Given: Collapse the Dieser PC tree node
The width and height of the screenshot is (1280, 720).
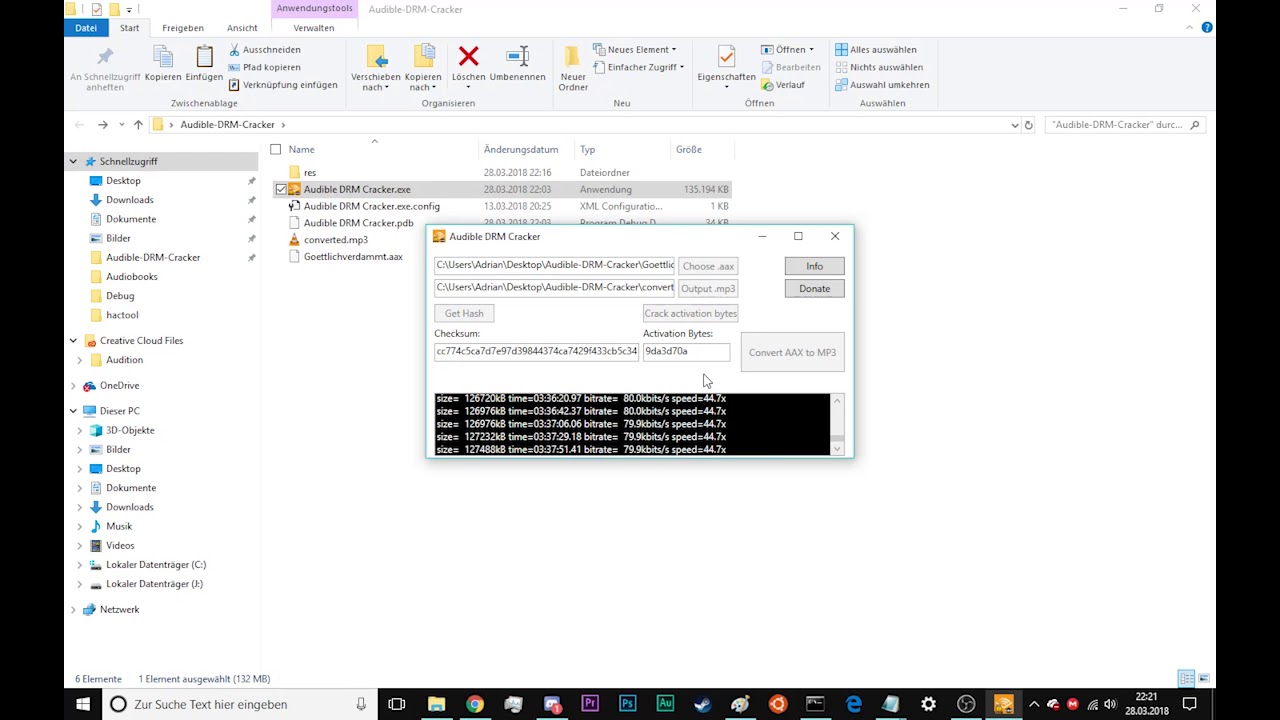Looking at the screenshot, I should tap(73, 411).
